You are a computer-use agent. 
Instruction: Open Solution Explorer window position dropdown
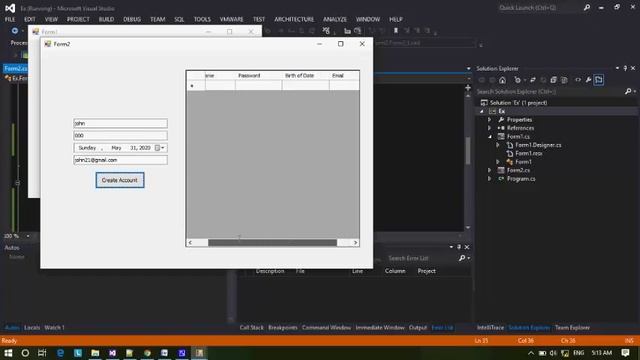[617, 68]
